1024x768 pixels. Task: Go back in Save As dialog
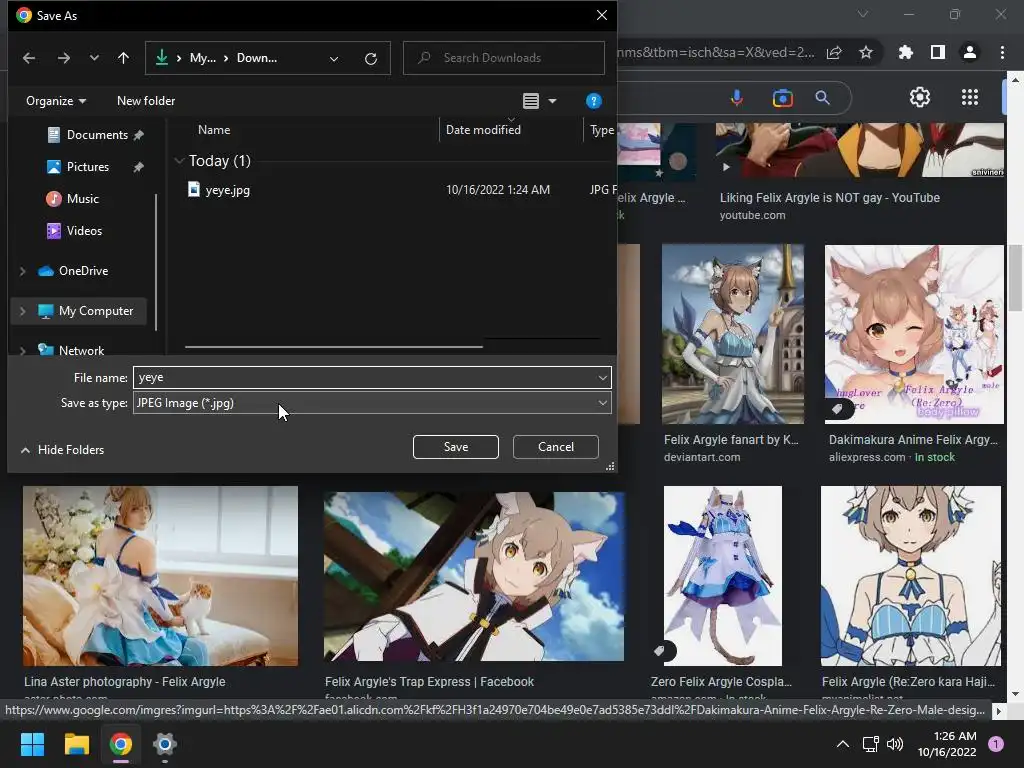coord(29,58)
